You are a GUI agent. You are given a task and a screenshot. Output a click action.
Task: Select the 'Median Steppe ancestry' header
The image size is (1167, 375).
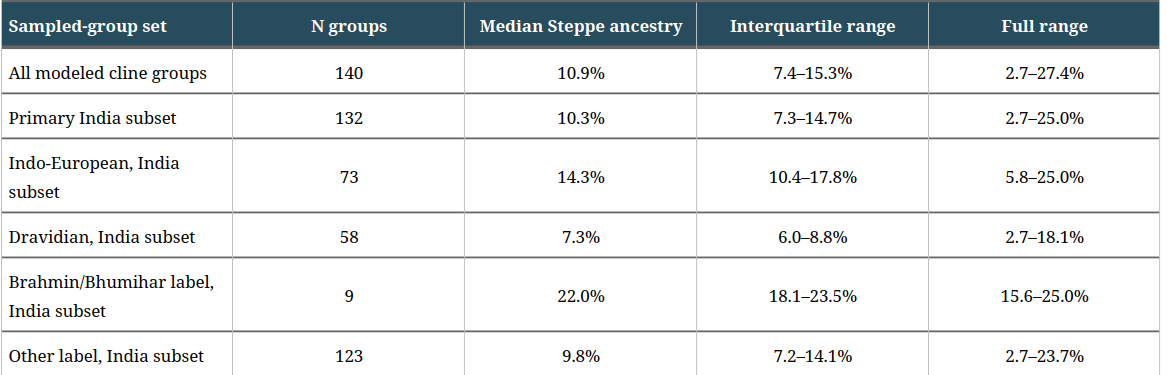click(x=581, y=27)
